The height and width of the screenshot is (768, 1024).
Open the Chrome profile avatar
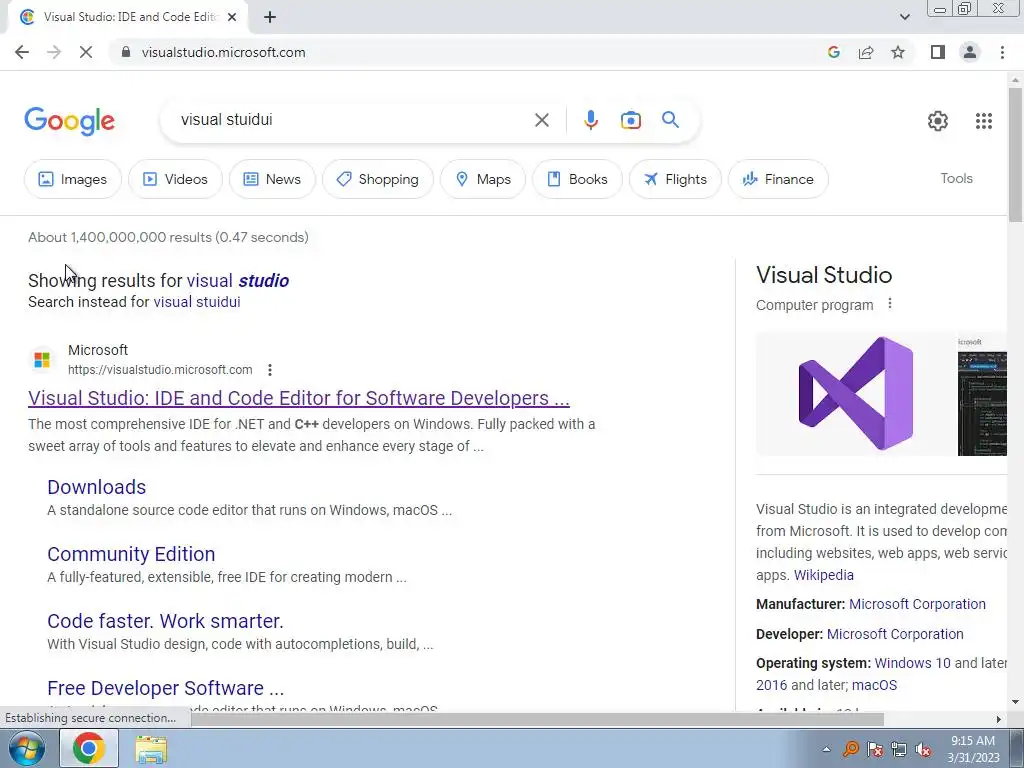click(x=970, y=52)
